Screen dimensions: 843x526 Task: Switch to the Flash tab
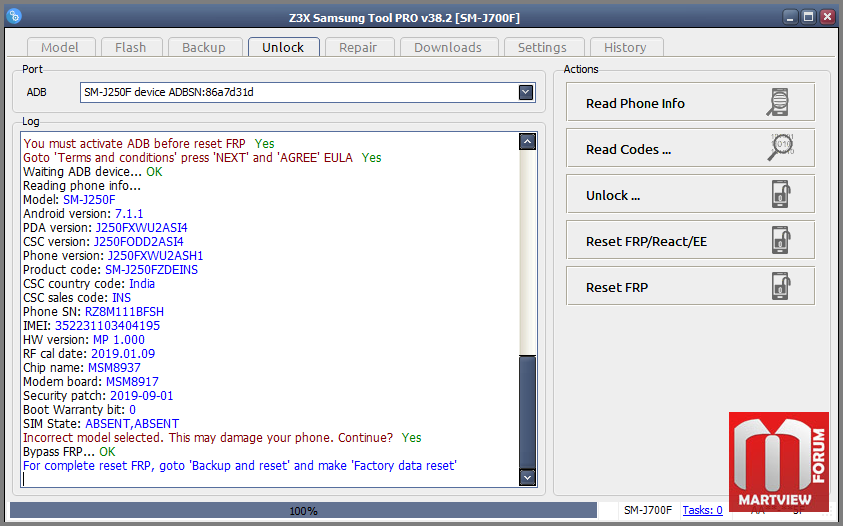(x=131, y=47)
